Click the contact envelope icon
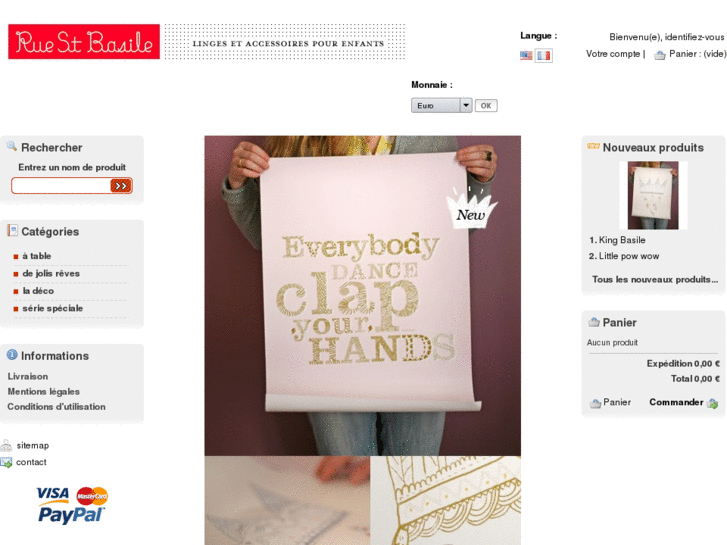Screen dimensions: 727x545 pyautogui.click(x=6, y=462)
